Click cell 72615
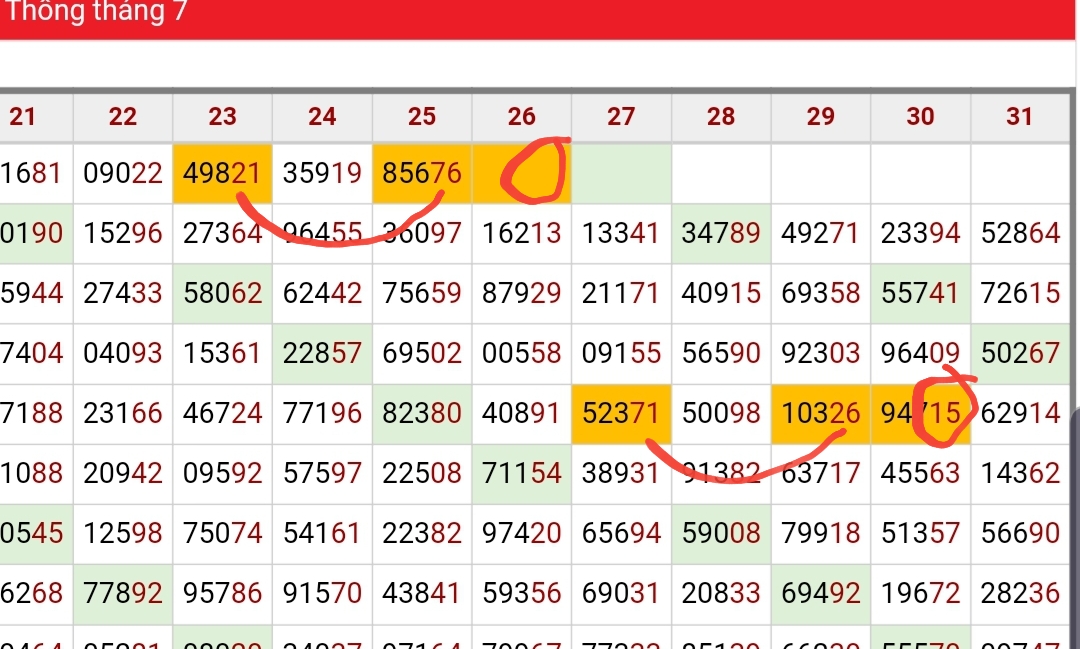 1020,293
